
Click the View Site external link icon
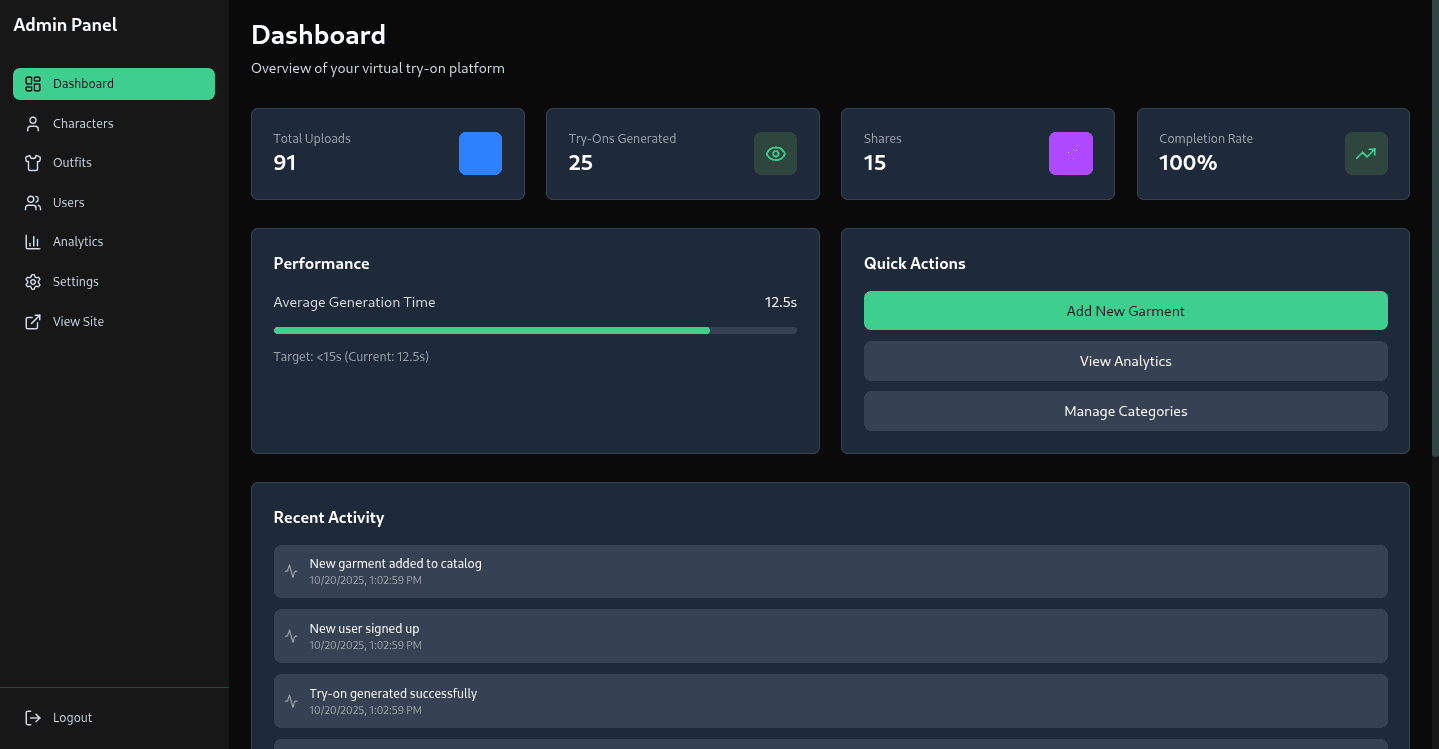tap(33, 322)
